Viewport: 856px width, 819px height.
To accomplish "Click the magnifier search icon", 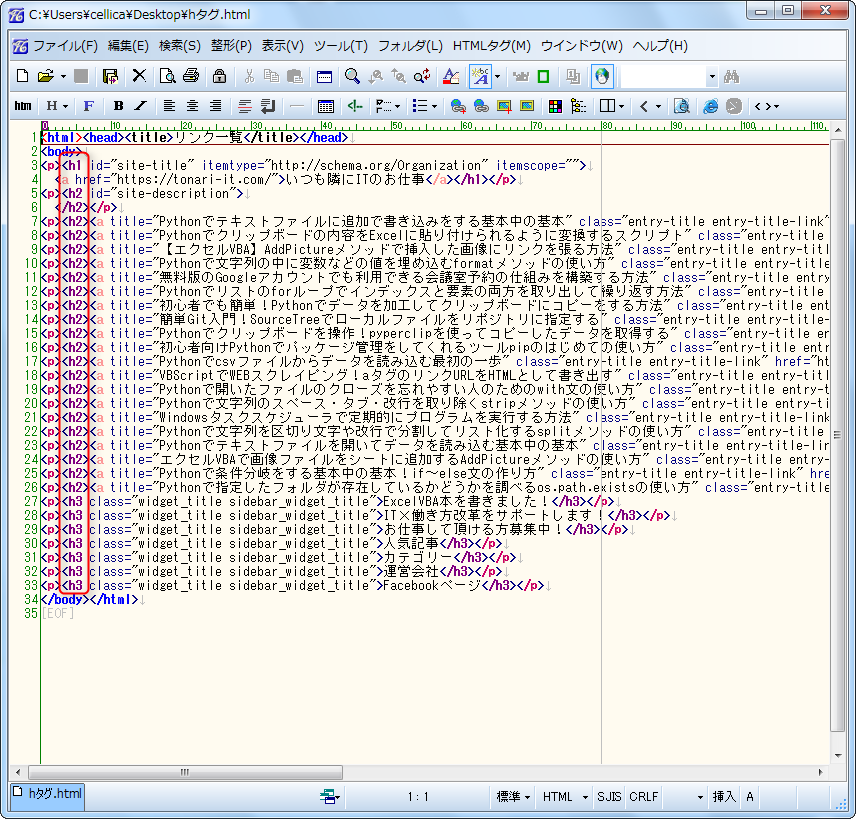I will (x=350, y=77).
